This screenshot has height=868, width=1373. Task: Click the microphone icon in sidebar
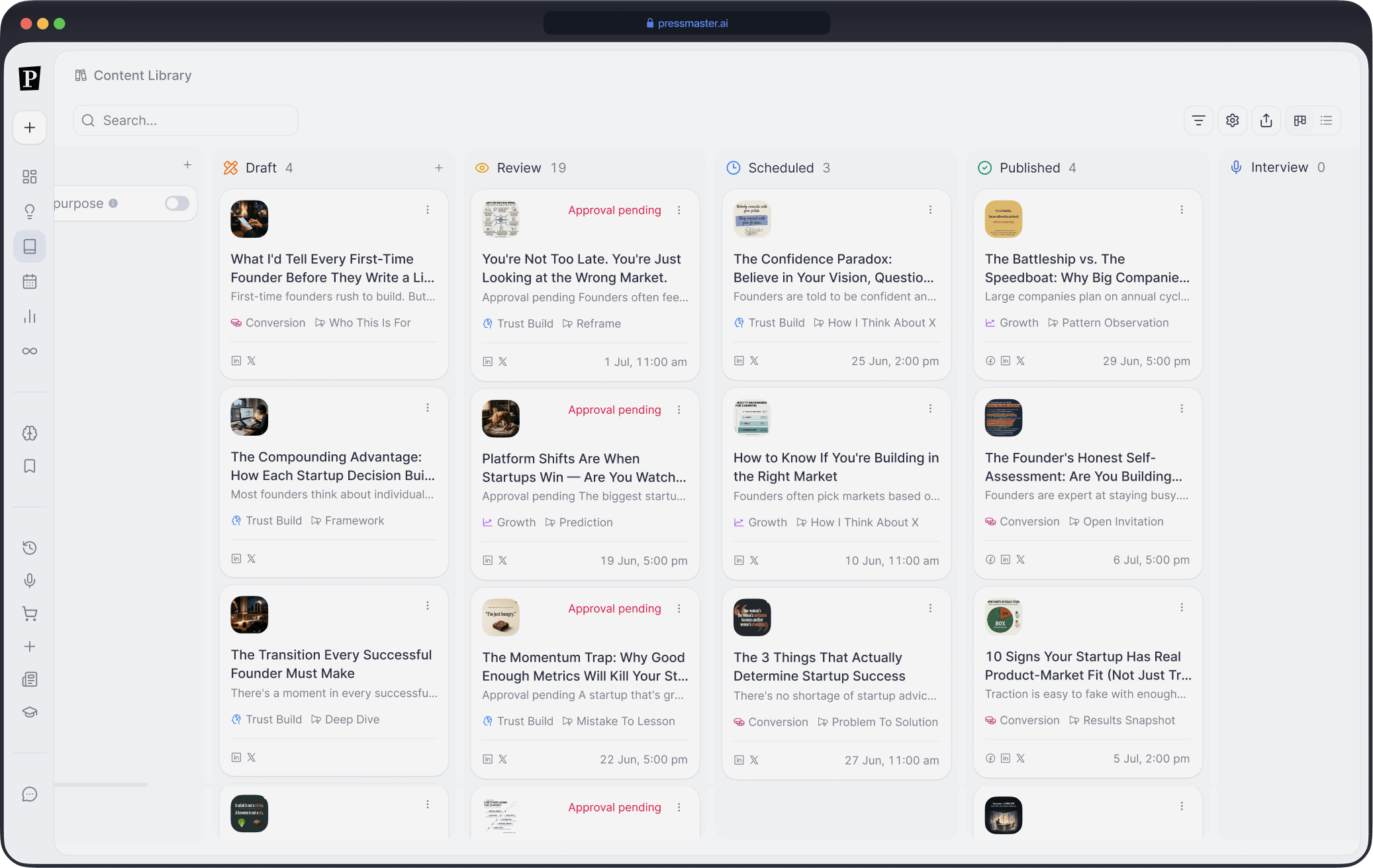click(30, 581)
